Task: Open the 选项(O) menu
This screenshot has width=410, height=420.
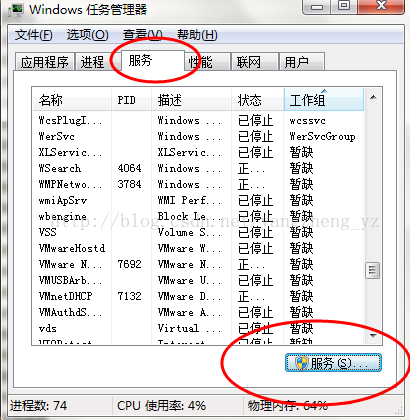Action: 87,35
